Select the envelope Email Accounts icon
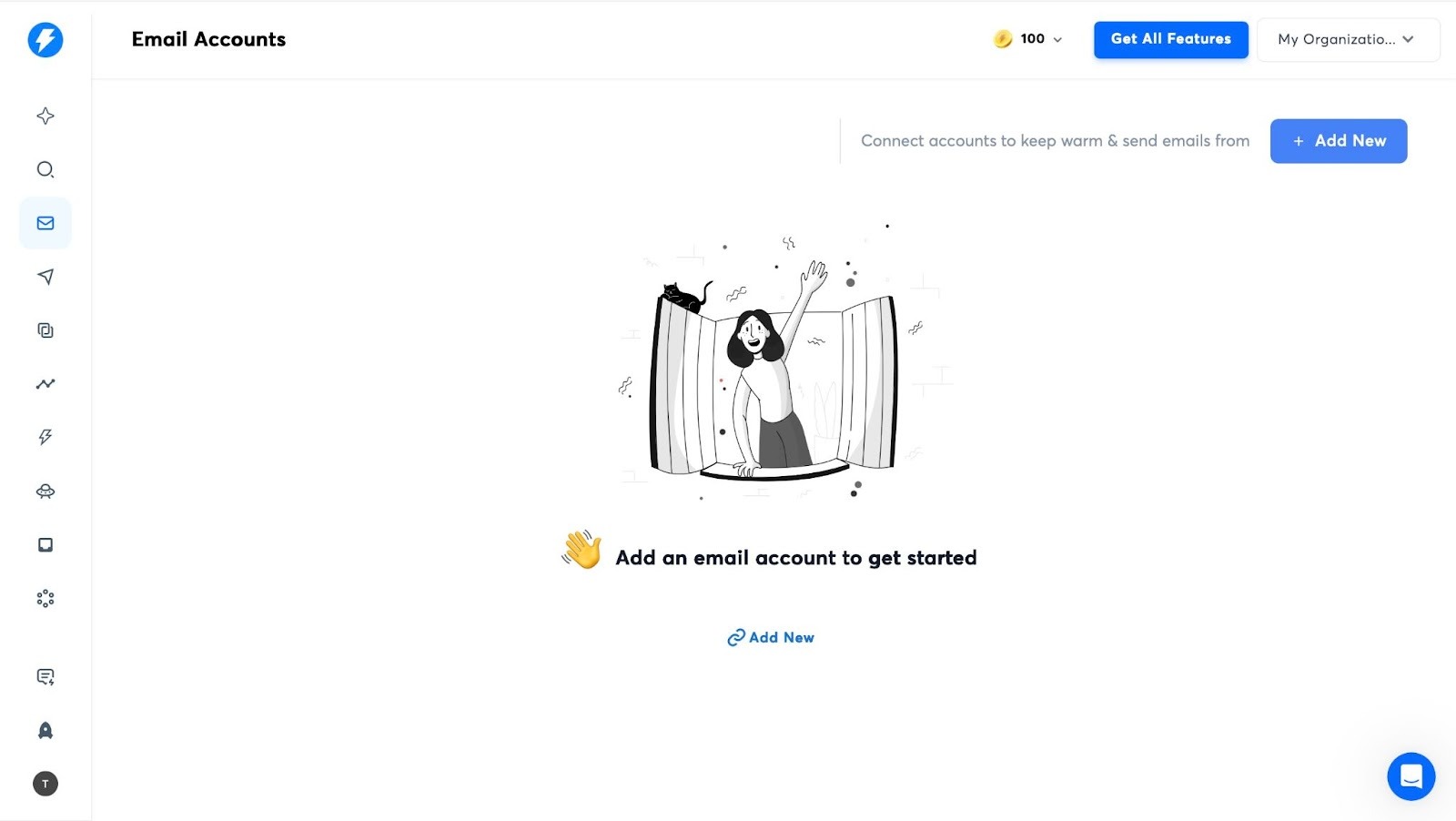 pos(45,223)
